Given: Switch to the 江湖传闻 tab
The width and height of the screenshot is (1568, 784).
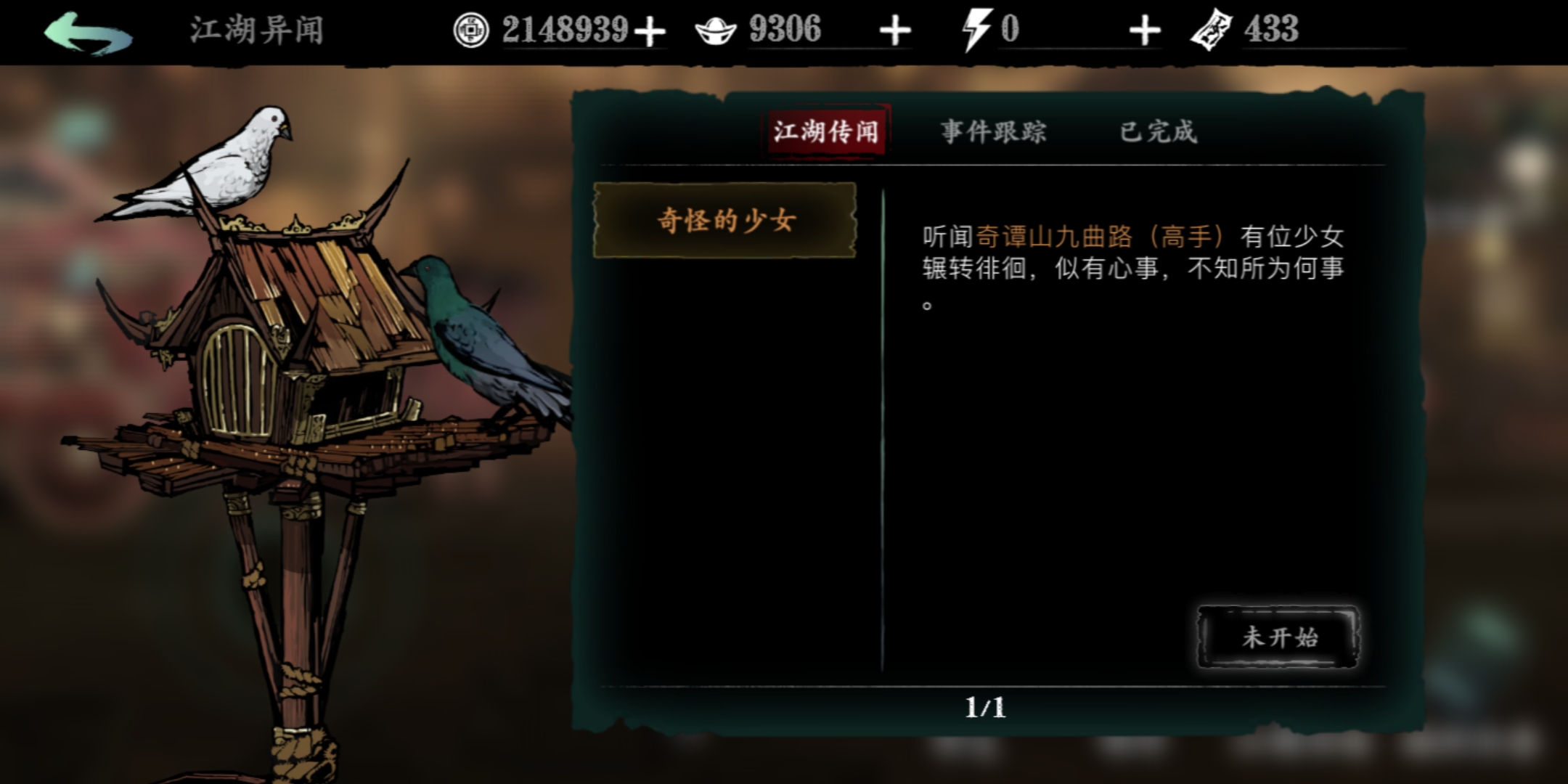Looking at the screenshot, I should pos(826,131).
